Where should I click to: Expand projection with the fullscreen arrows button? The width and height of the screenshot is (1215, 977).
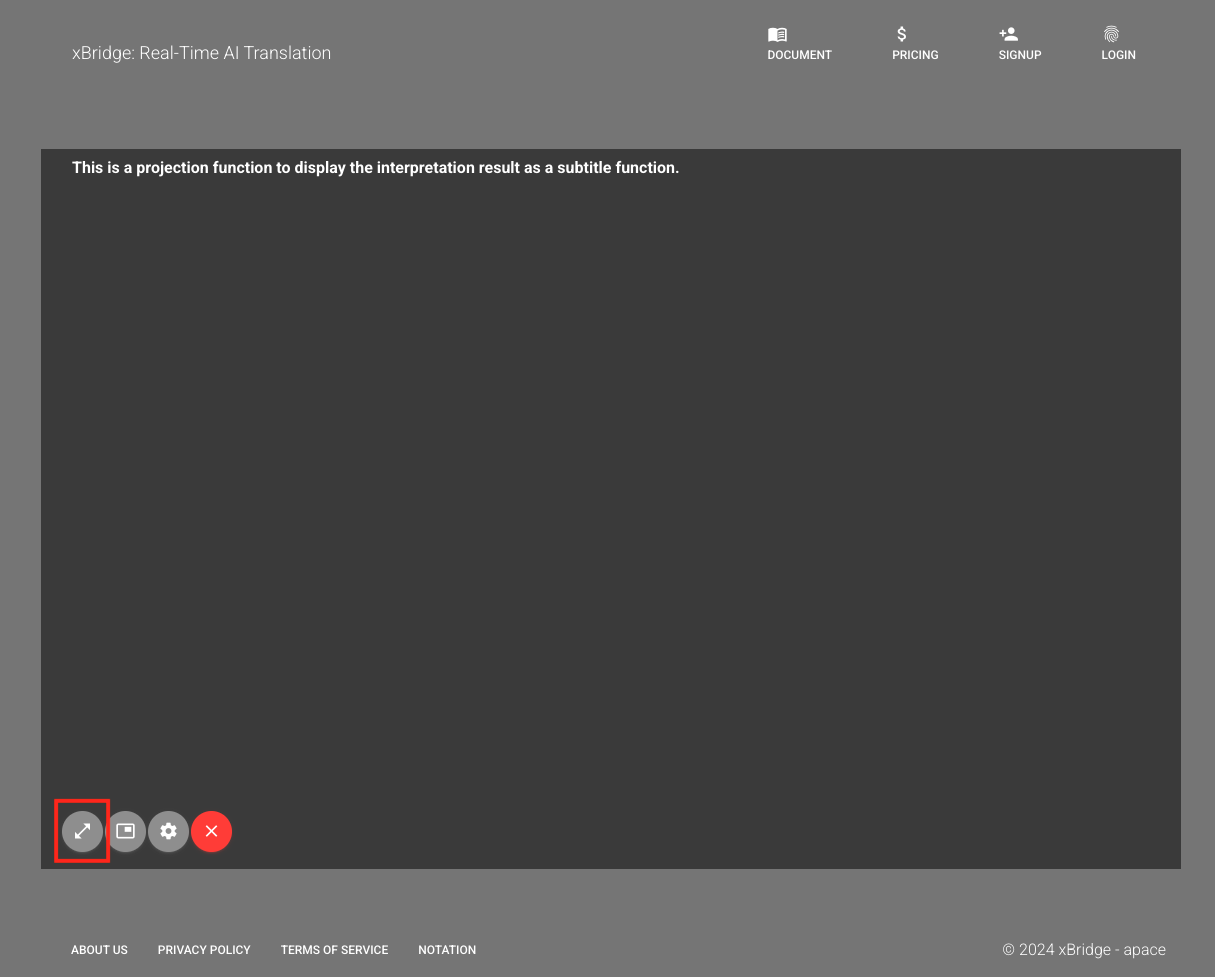[x=83, y=831]
